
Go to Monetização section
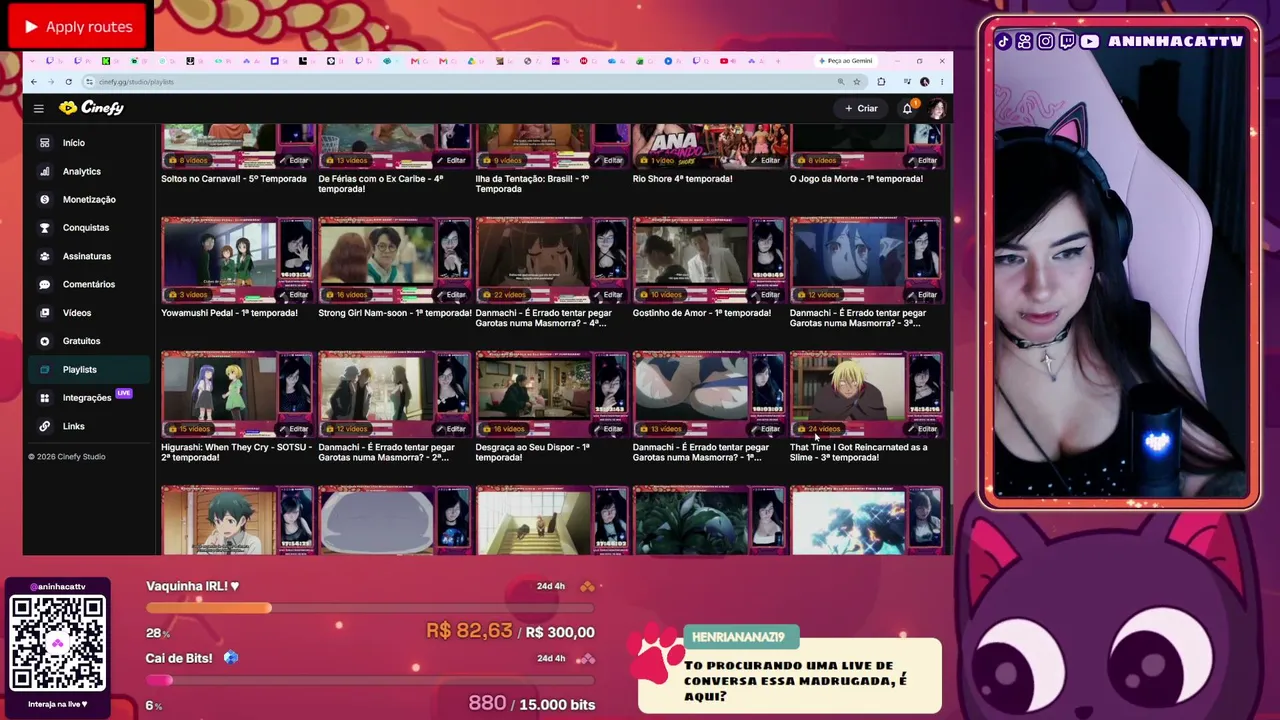tap(91, 199)
